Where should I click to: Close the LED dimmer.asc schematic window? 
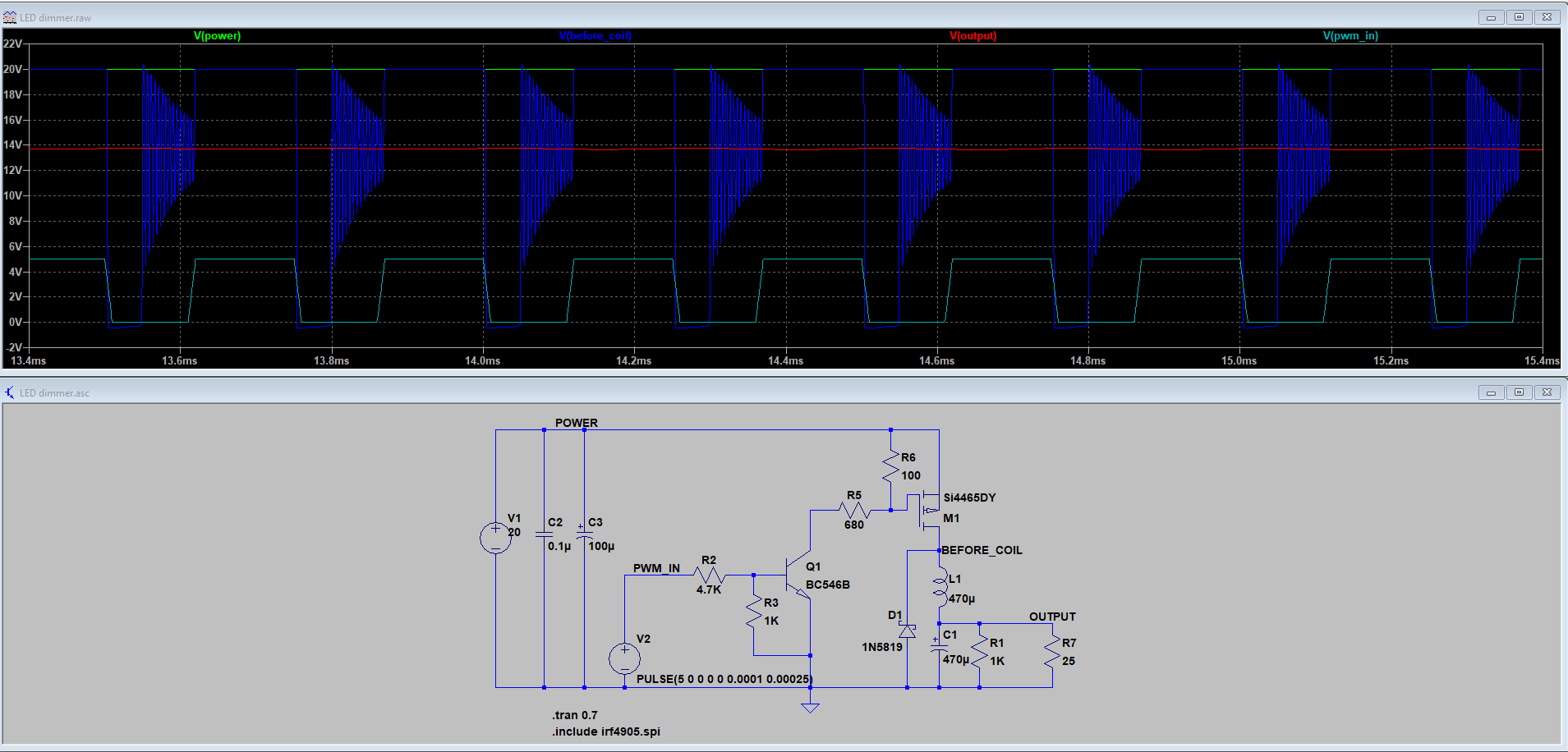coord(1547,392)
